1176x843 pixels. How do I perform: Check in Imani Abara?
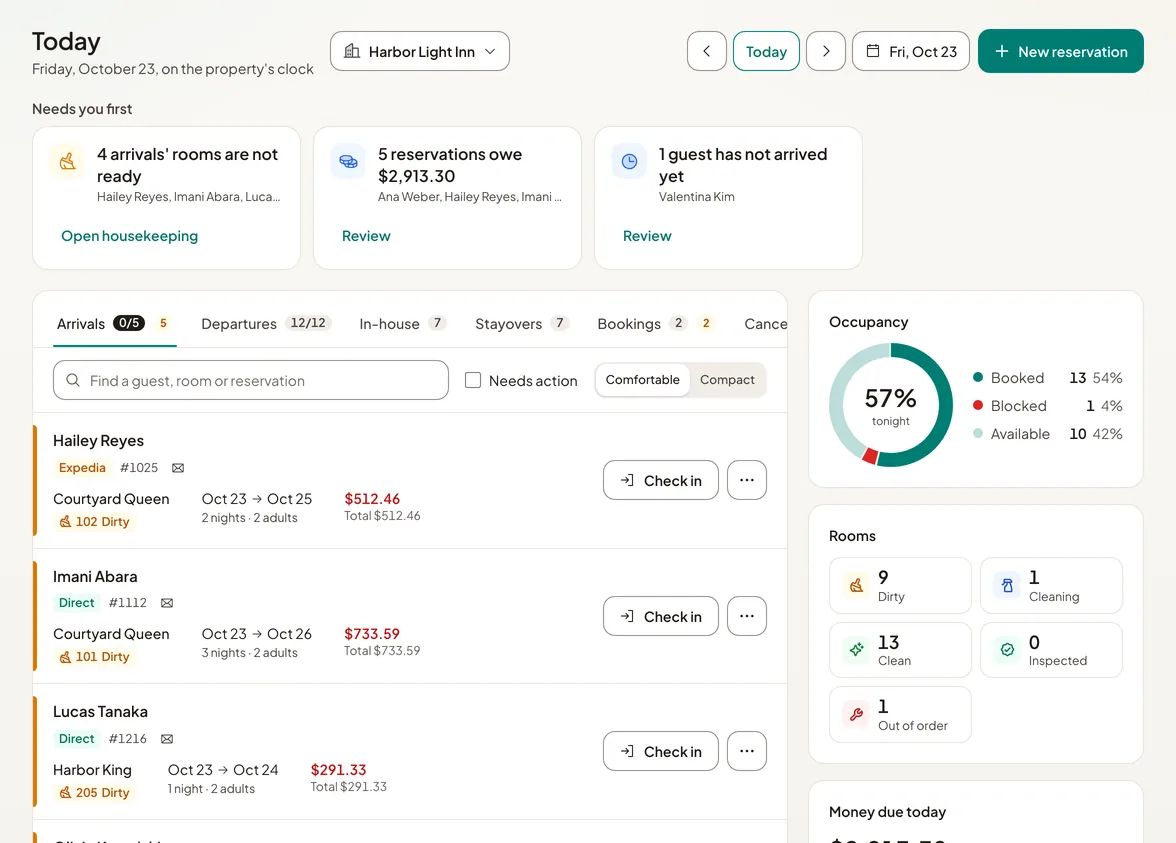point(661,616)
